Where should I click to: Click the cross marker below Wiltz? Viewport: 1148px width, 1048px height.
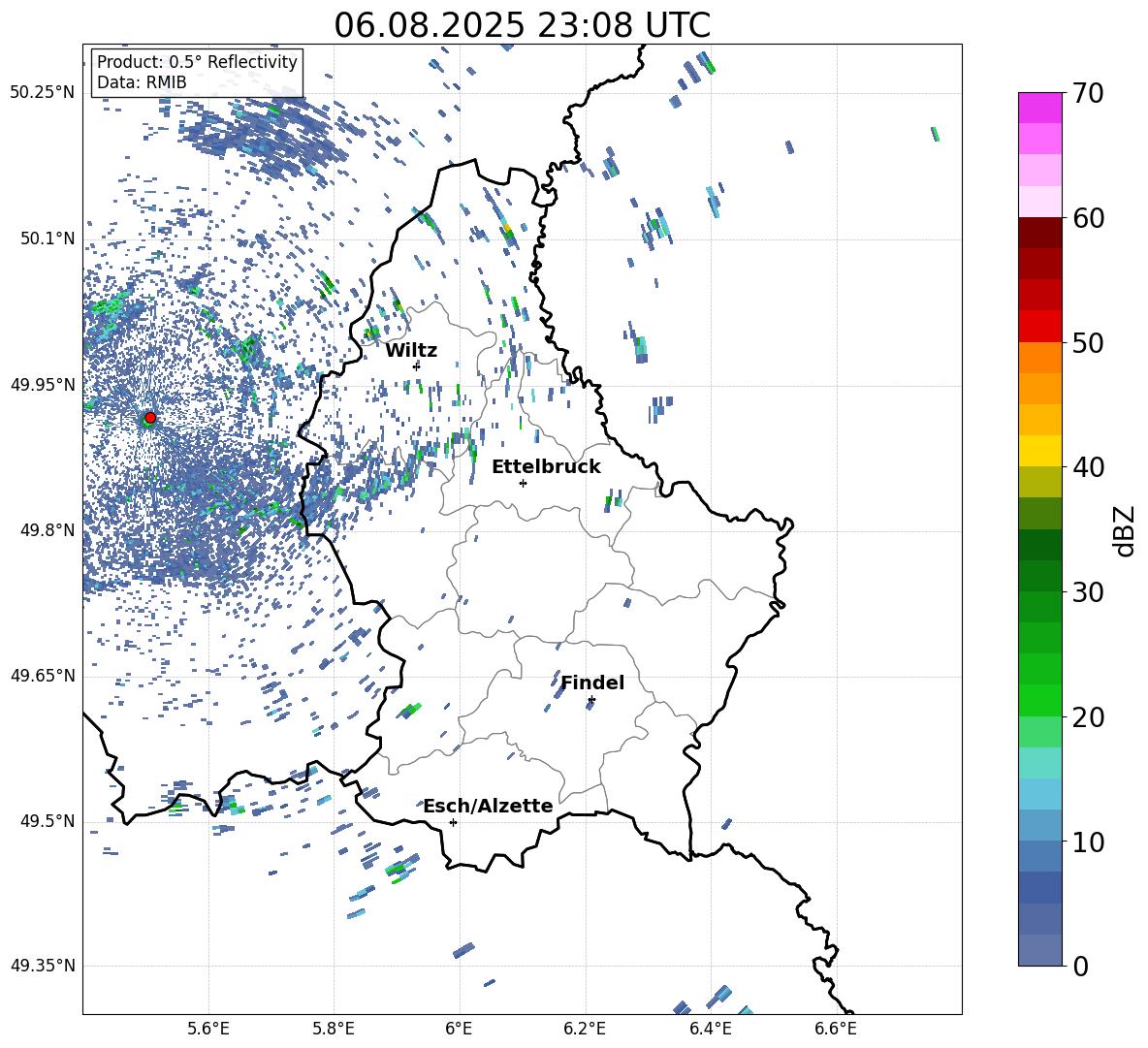click(x=417, y=365)
